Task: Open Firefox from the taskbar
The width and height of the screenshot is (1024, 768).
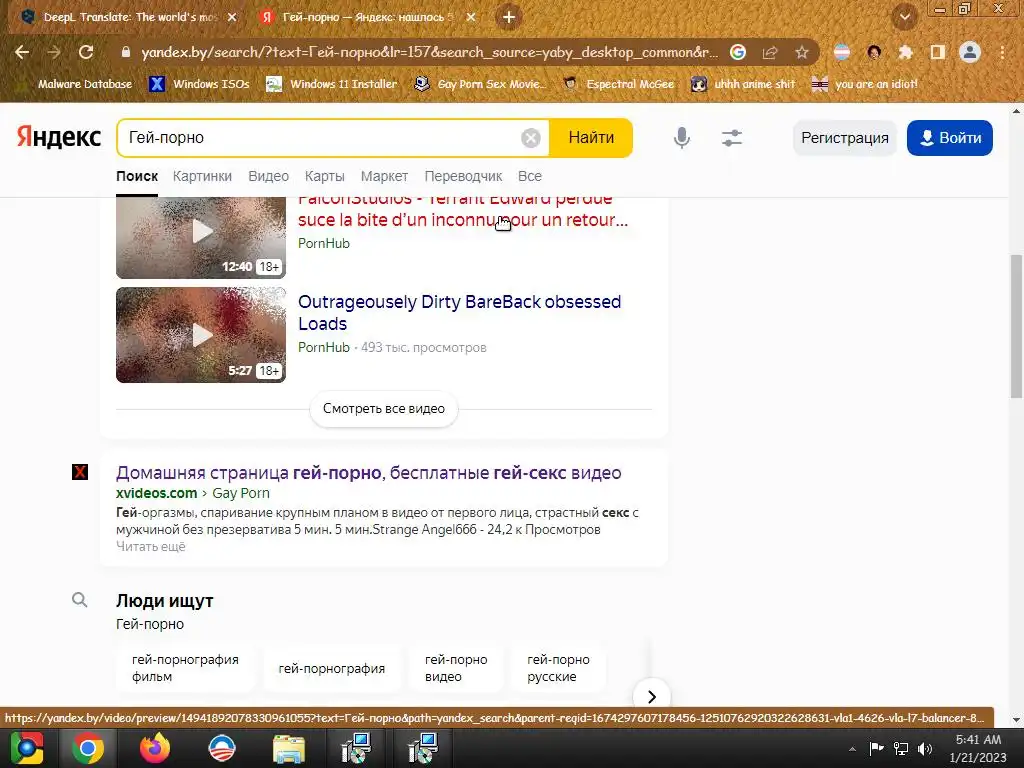Action: tap(155, 748)
